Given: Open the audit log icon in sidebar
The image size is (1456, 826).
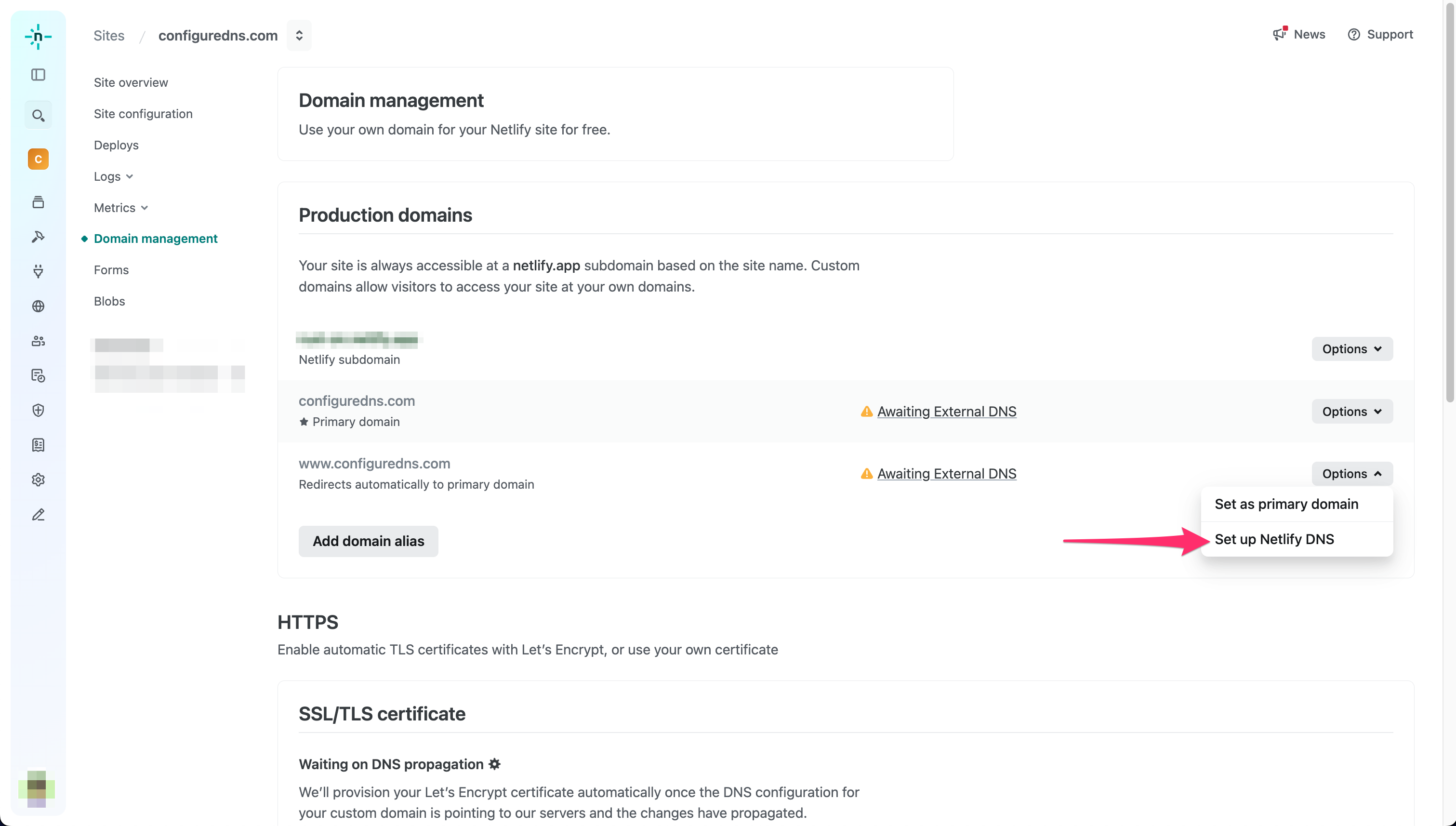Looking at the screenshot, I should tap(38, 375).
